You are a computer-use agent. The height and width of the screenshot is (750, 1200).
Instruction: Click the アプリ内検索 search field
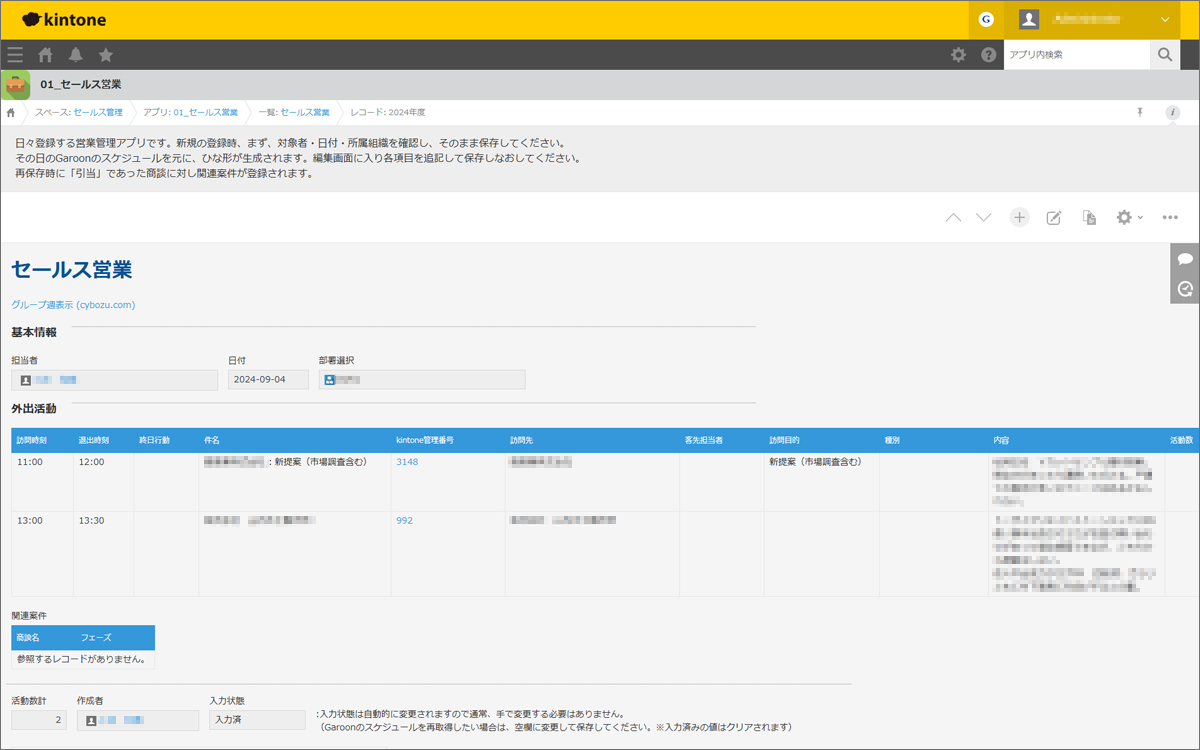coord(1076,55)
